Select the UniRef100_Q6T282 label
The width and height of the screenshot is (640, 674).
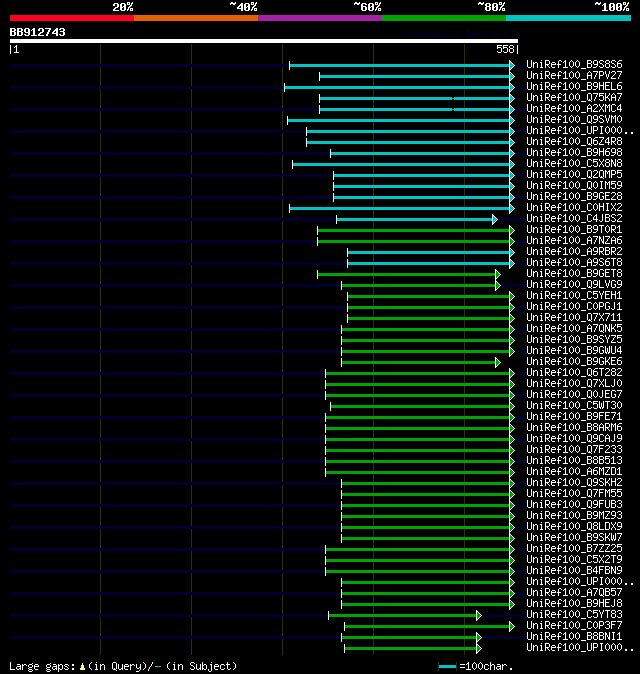point(574,373)
